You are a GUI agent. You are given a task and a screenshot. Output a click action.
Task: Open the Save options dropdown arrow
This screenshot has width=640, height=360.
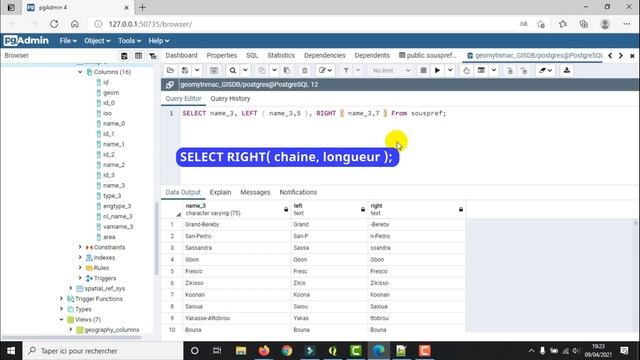197,70
